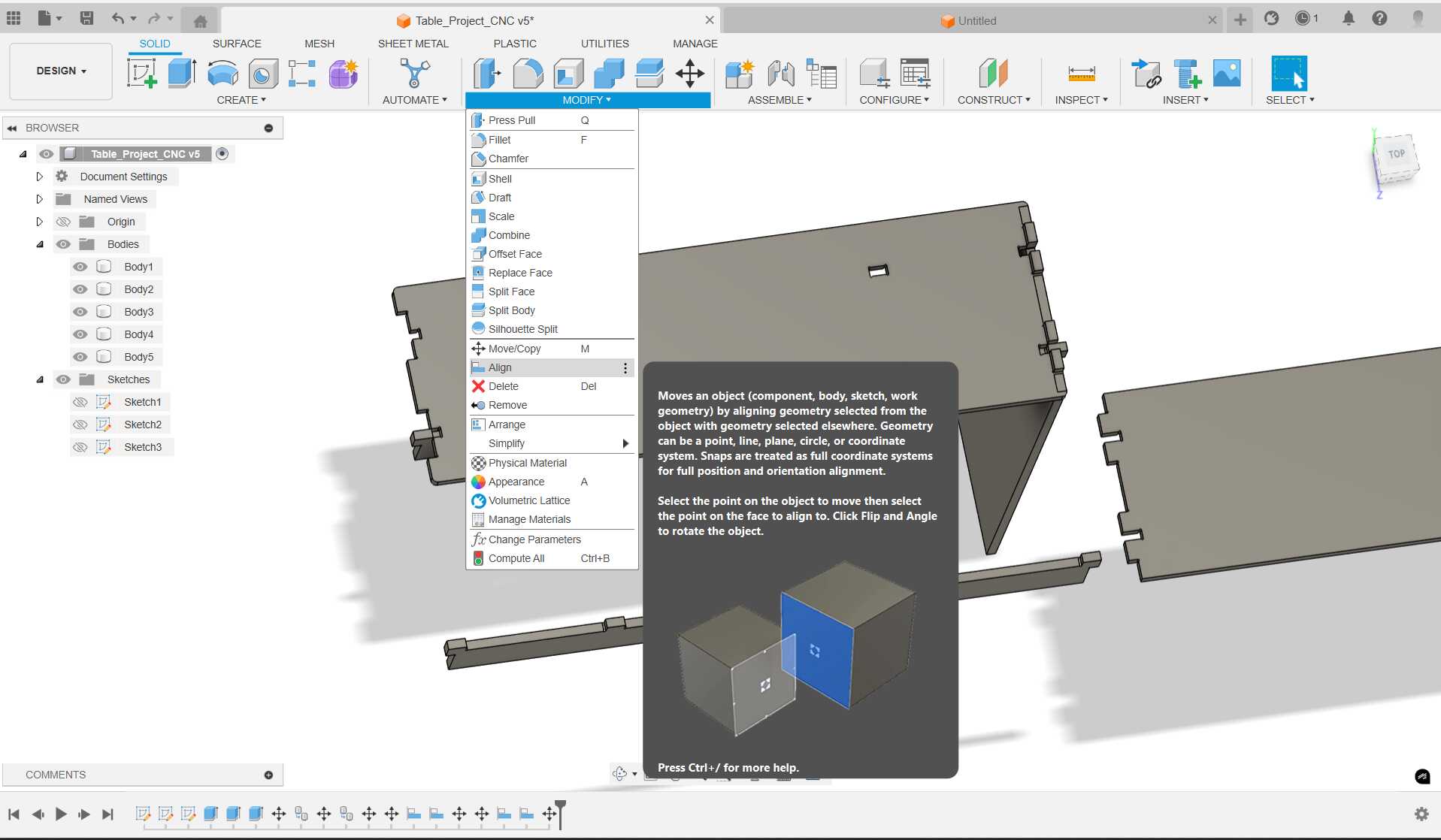Screen dimensions: 1441x840
Task: Click the CONSTRUCT panel label
Action: (x=993, y=100)
